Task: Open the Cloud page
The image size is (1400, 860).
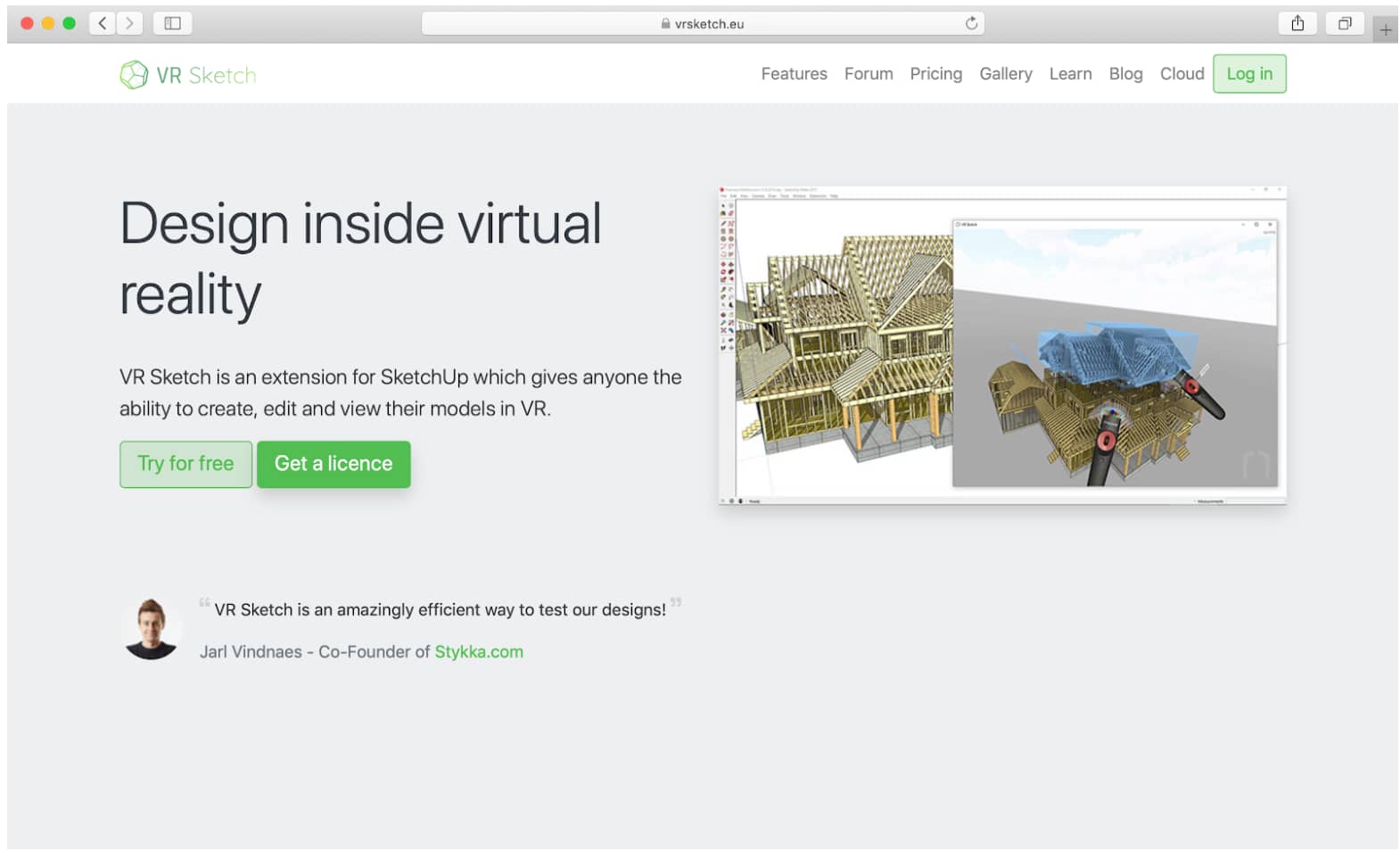Action: [1182, 74]
